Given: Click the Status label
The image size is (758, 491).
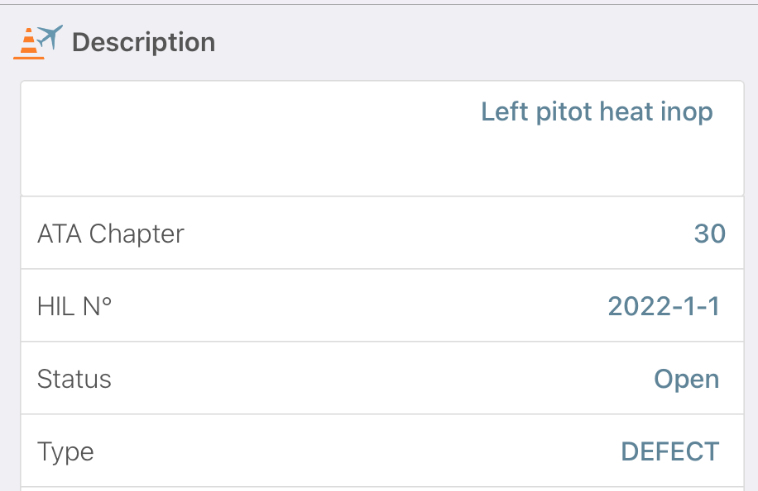Looking at the screenshot, I should [x=74, y=379].
